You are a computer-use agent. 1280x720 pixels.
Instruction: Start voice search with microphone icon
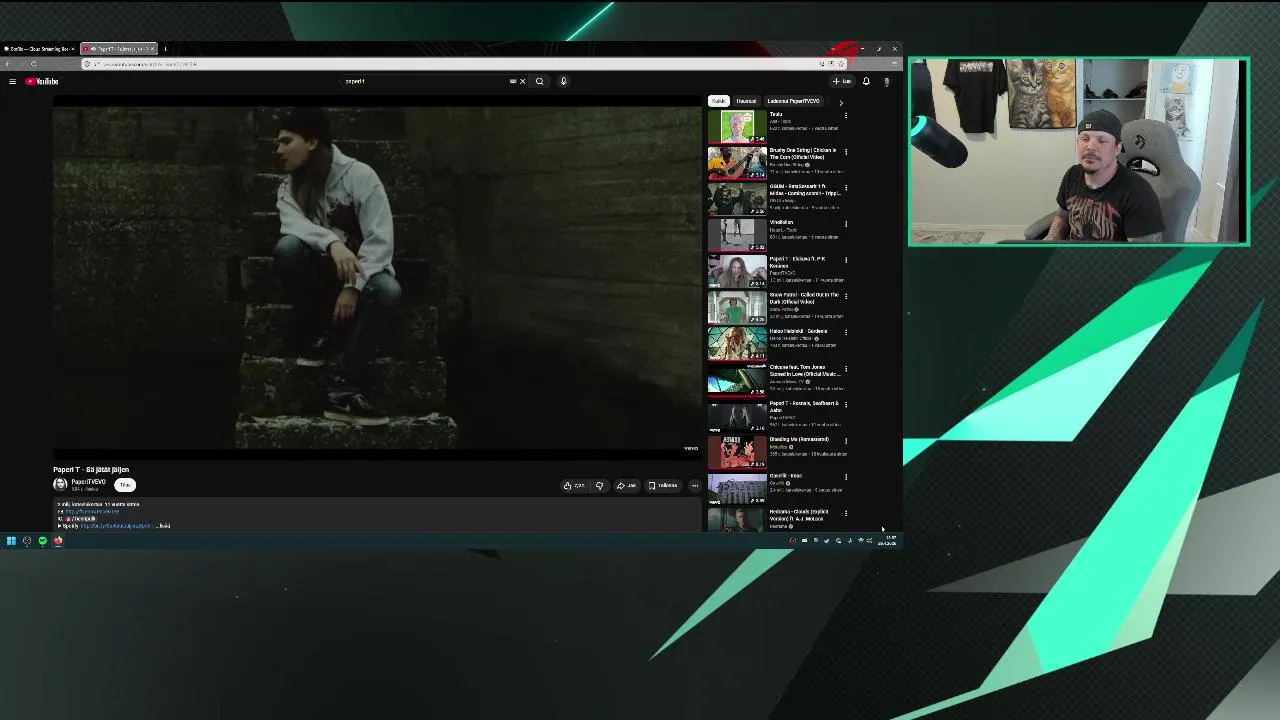pos(563,81)
